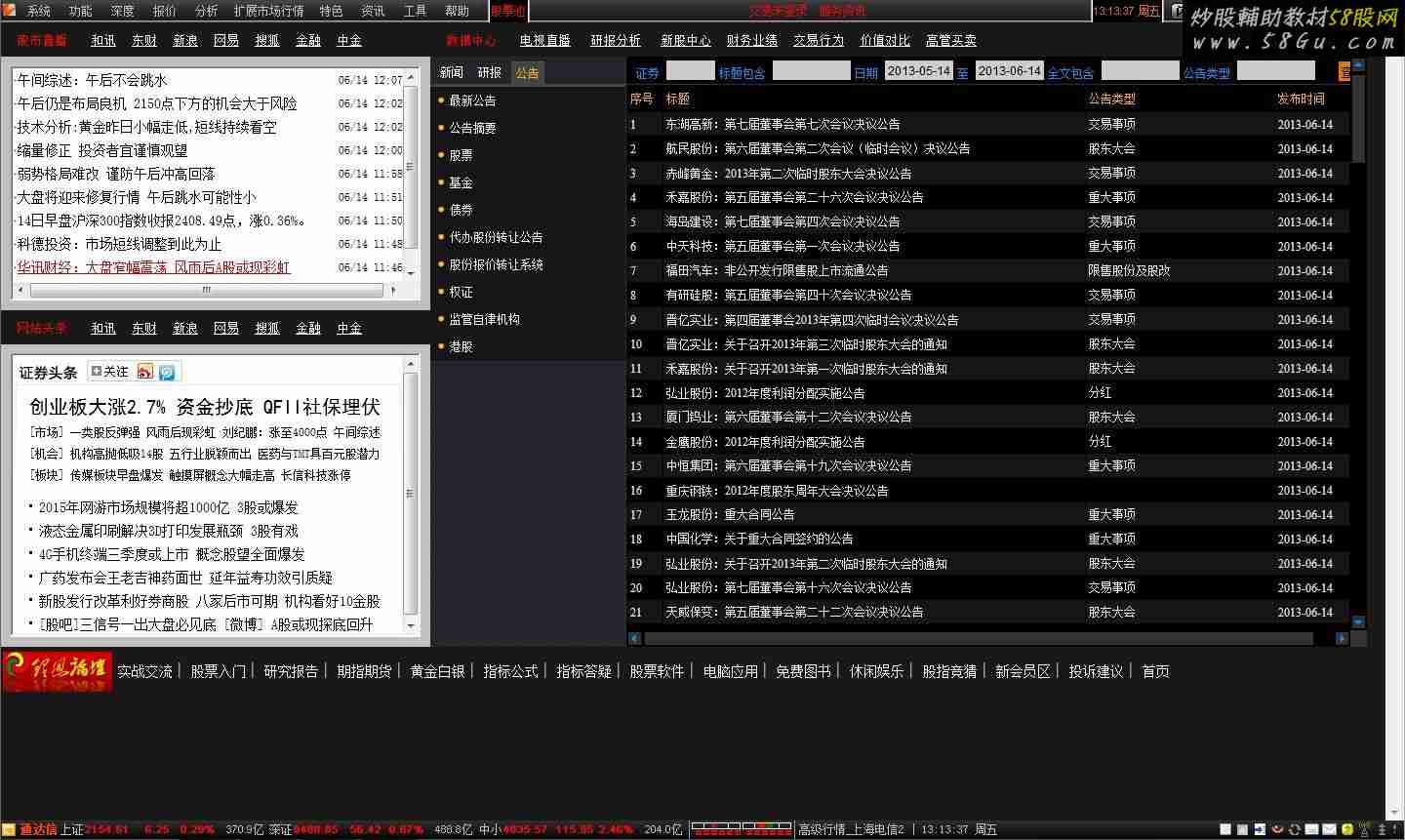
Task: Open news 华讯财经:大盘窄幅震荡
Action: 153,267
